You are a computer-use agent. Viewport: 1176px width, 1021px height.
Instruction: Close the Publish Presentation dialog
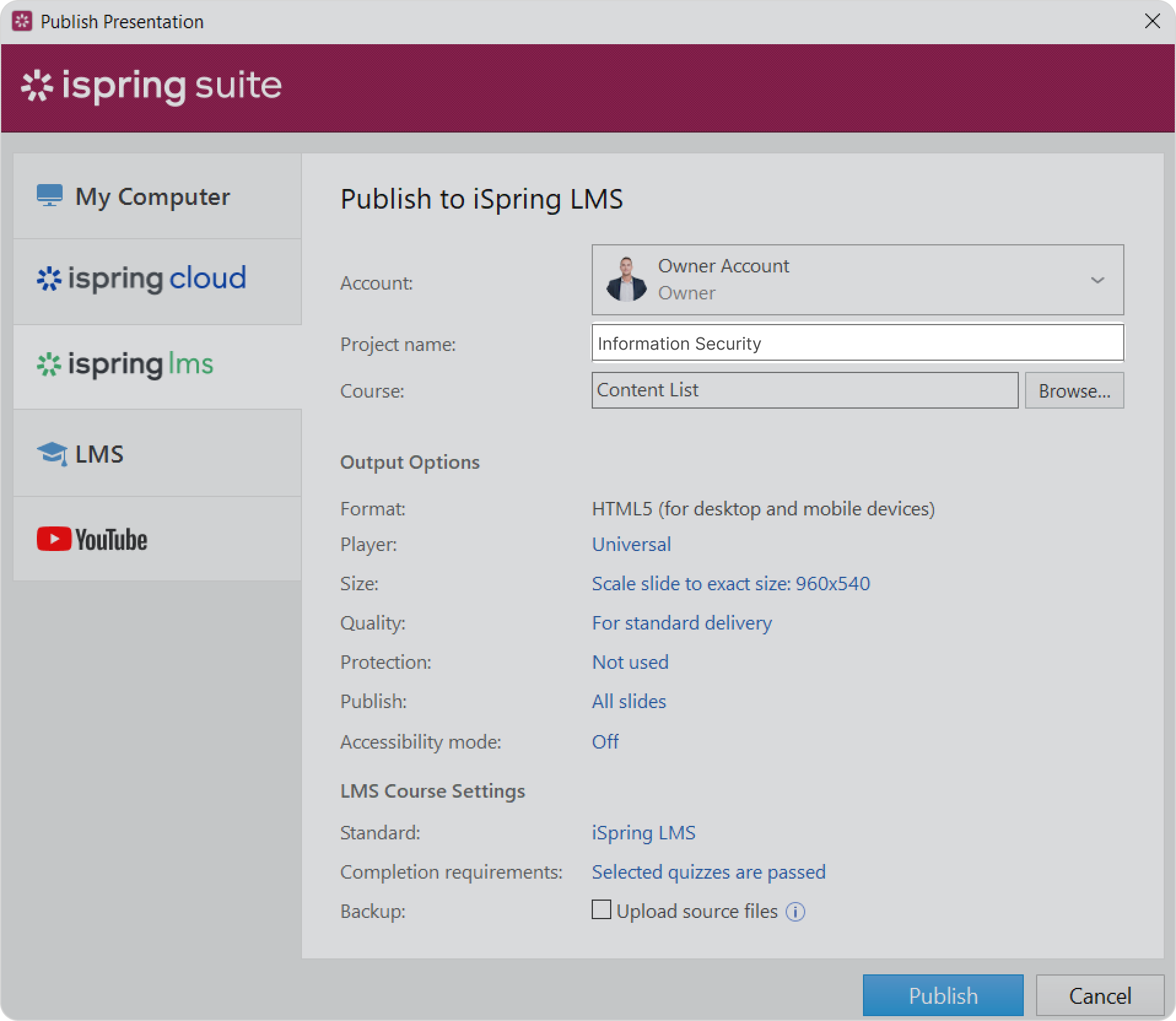[x=1152, y=21]
